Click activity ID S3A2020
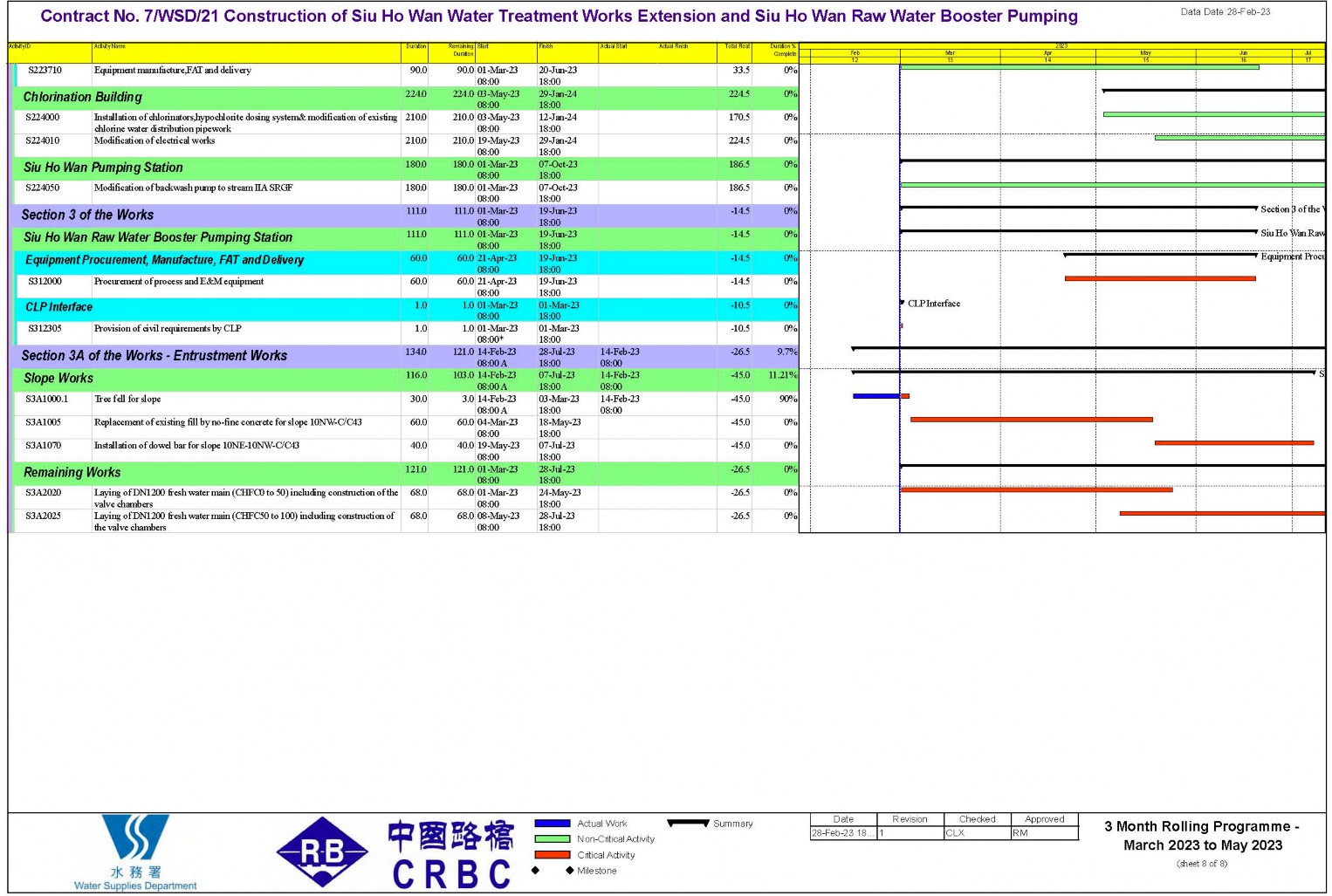Image resolution: width=1332 pixels, height=896 pixels. (x=44, y=493)
